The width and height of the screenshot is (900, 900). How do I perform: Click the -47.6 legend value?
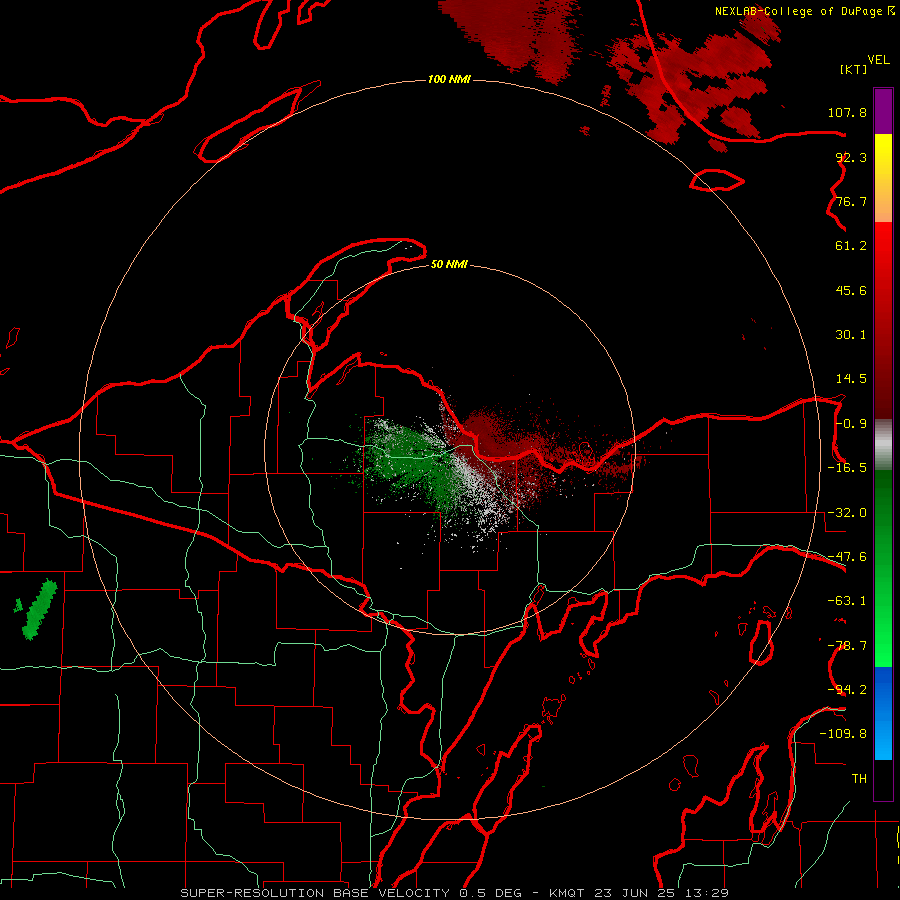tap(847, 557)
